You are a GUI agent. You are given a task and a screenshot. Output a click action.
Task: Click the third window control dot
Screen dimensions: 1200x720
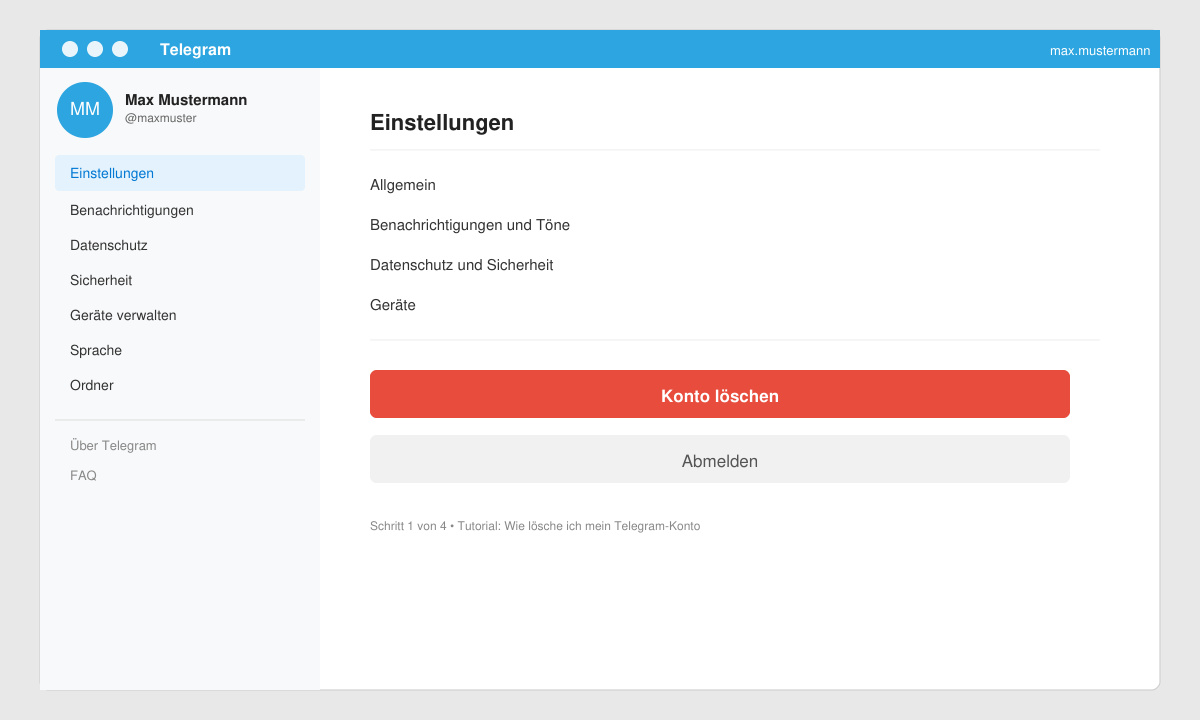click(120, 49)
